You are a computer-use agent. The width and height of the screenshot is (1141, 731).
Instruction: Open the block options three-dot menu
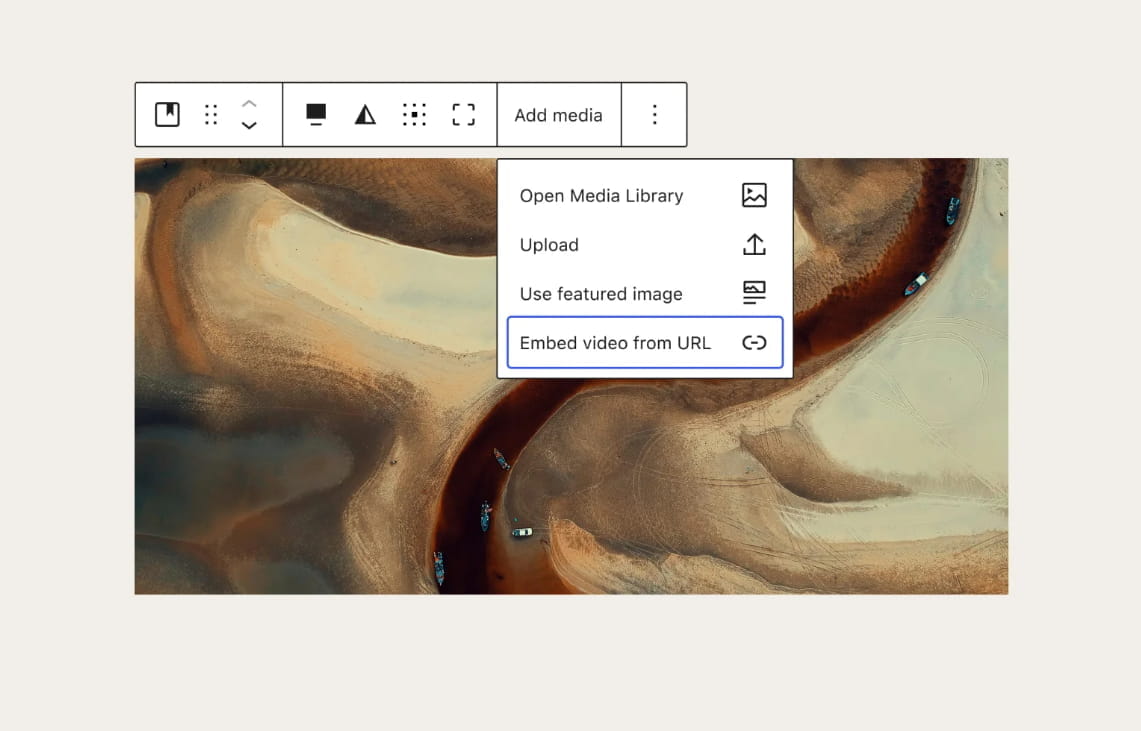[x=654, y=114]
